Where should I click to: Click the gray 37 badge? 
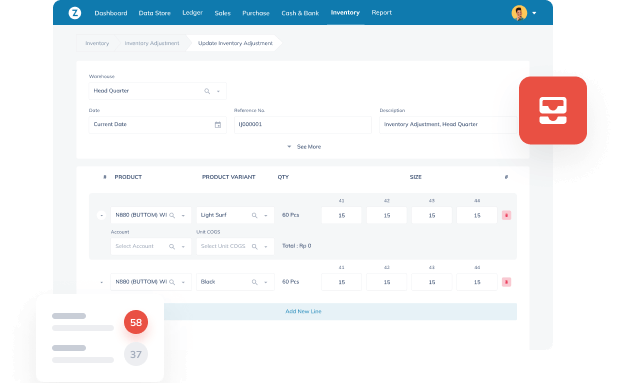pyautogui.click(x=136, y=354)
